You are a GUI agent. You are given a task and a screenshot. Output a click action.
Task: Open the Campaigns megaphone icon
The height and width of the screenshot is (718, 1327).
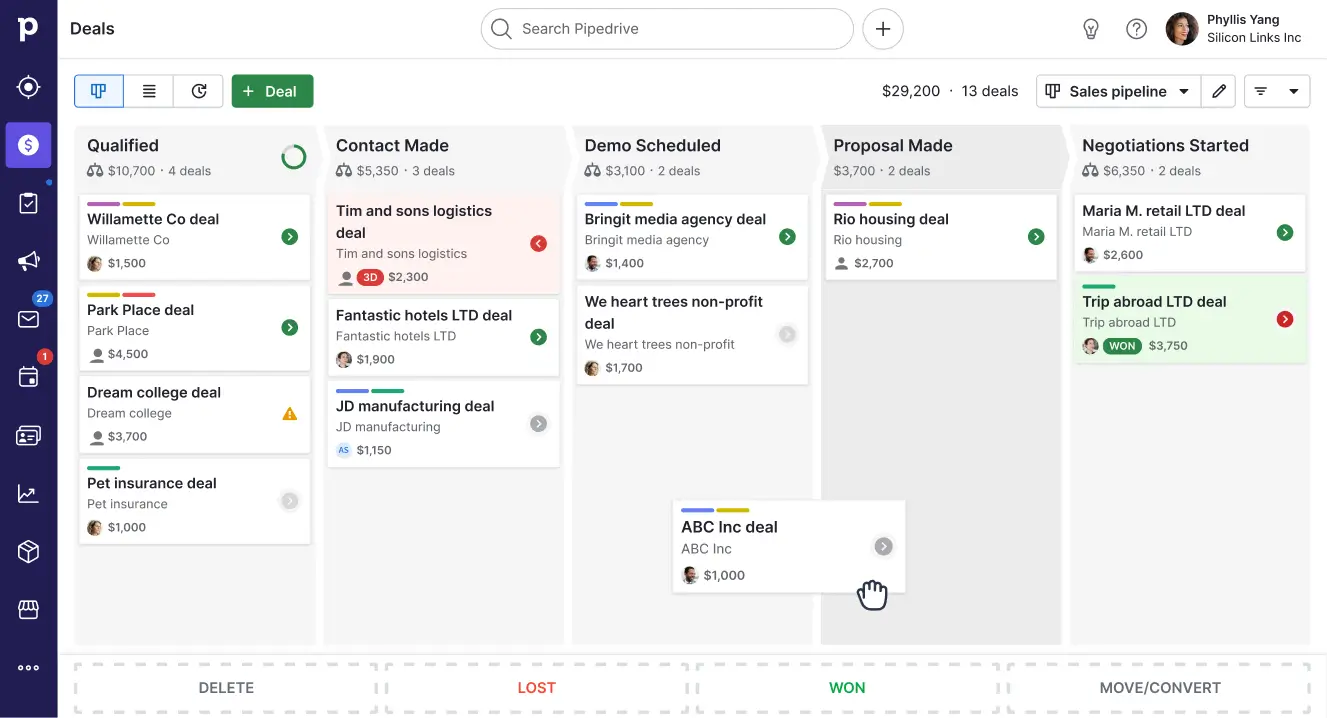(28, 261)
